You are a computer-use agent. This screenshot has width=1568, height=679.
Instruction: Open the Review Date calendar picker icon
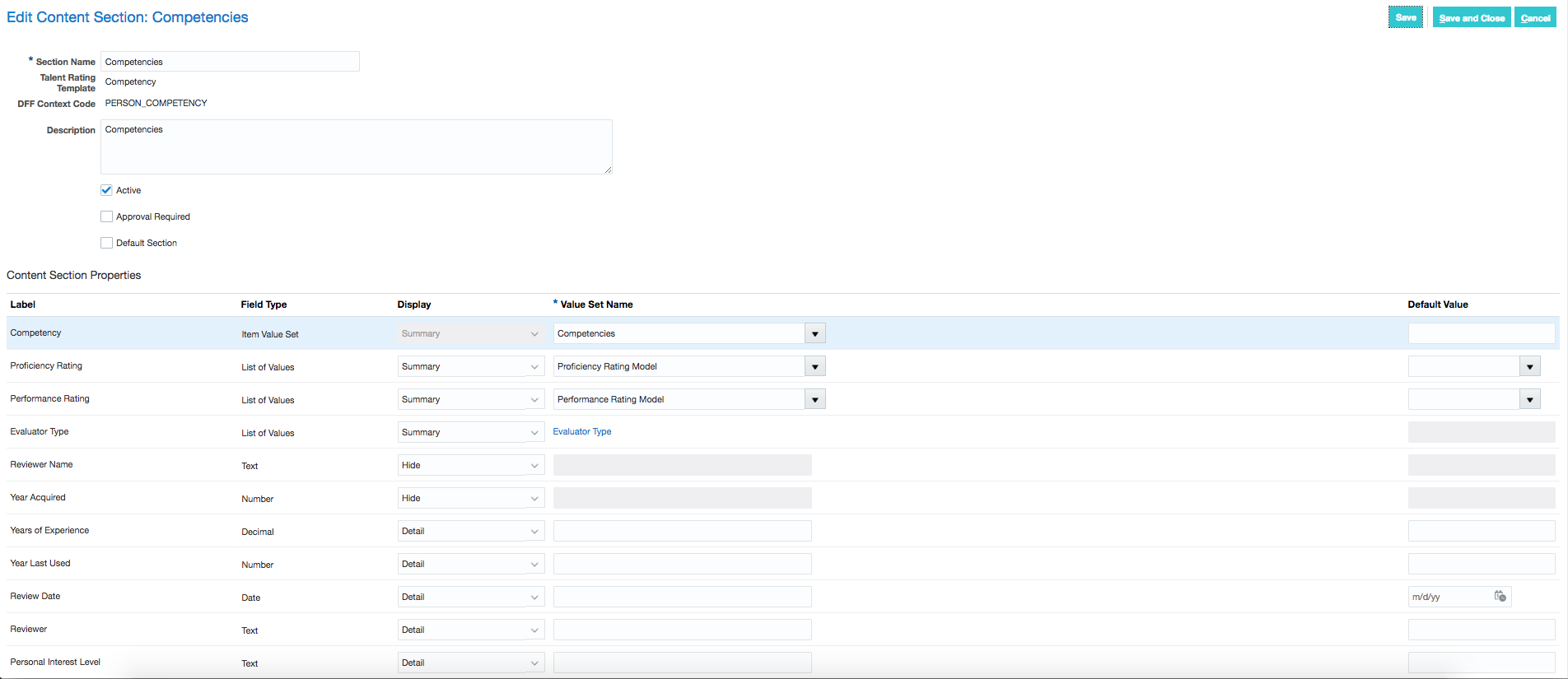(1500, 597)
